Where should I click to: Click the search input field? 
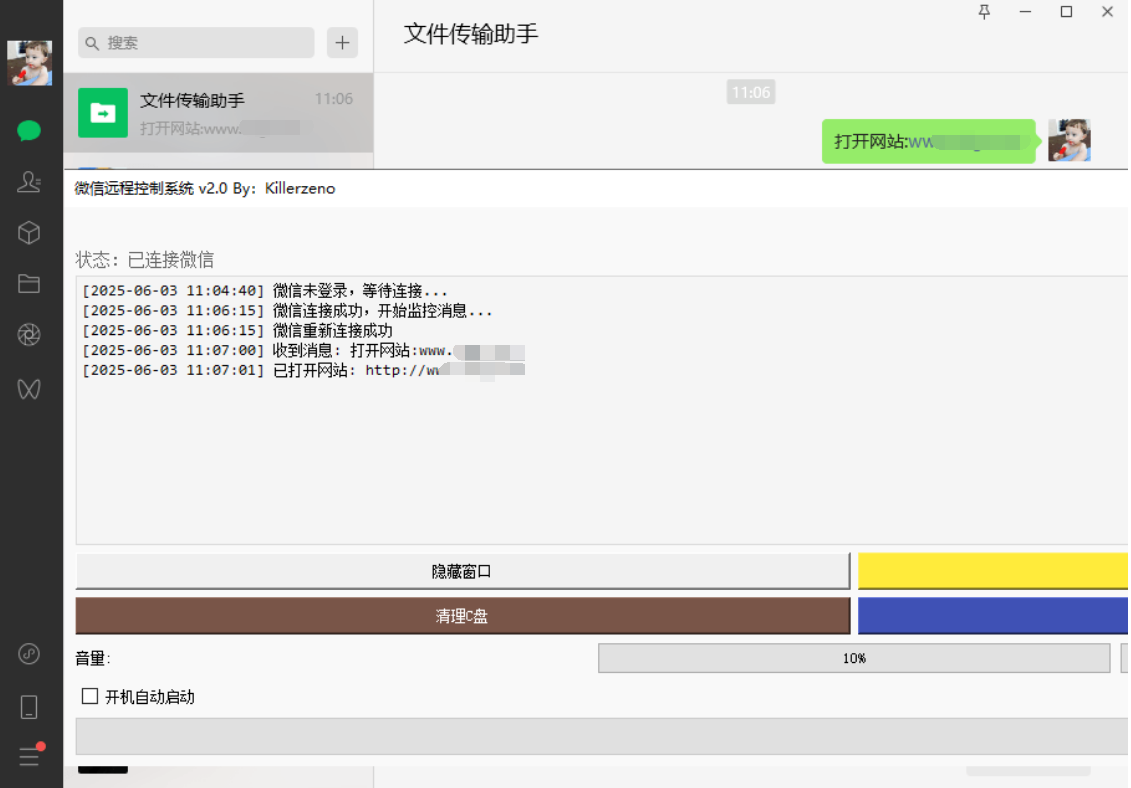[195, 43]
